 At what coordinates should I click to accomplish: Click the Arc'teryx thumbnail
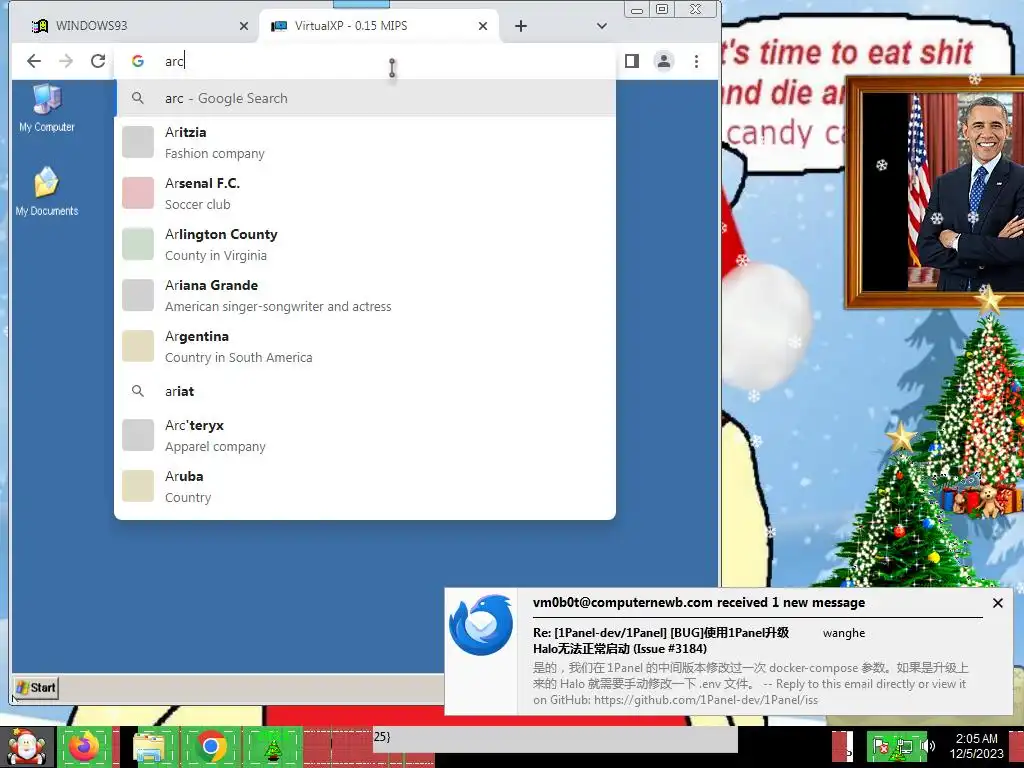point(138,436)
